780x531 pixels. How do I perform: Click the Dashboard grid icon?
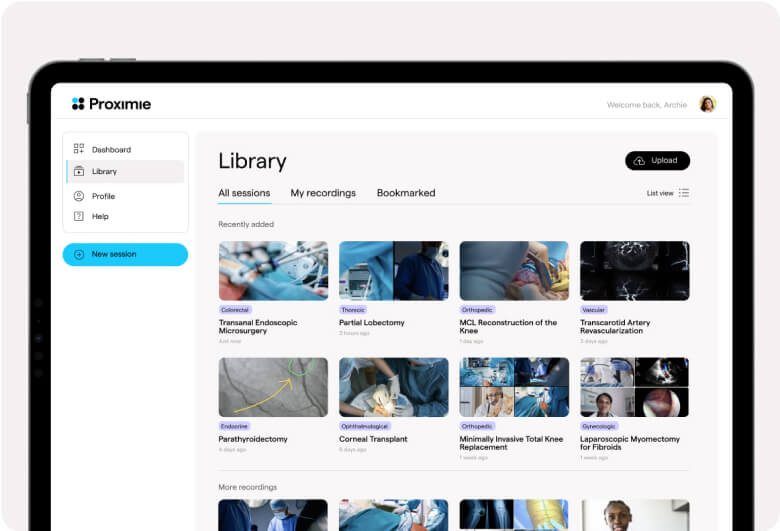79,149
